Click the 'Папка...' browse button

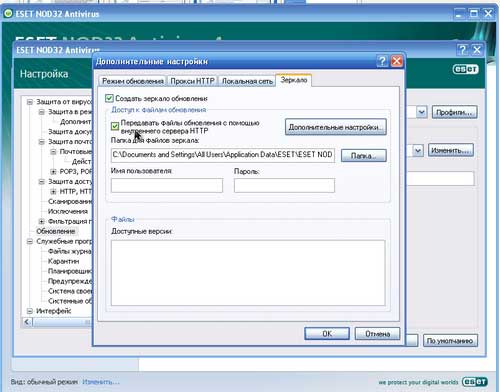tap(364, 156)
